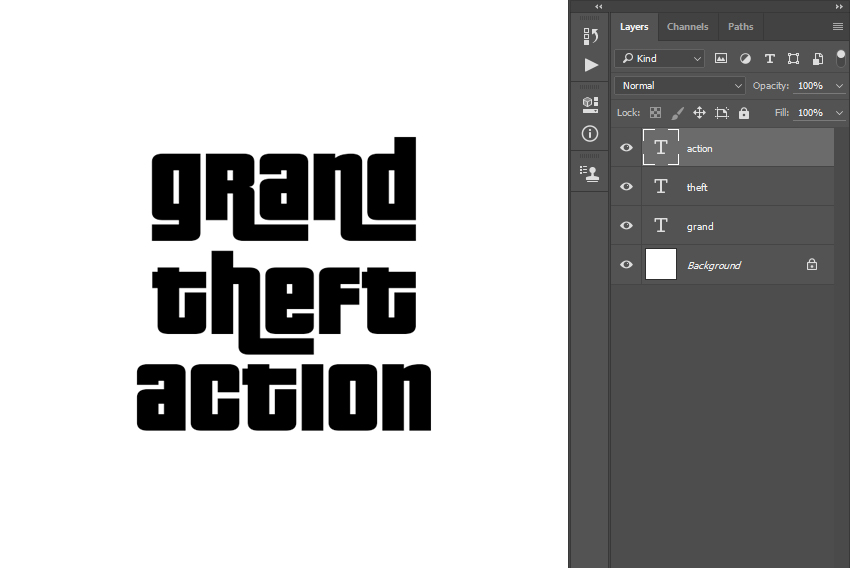Hide the Background layer

pos(626,264)
